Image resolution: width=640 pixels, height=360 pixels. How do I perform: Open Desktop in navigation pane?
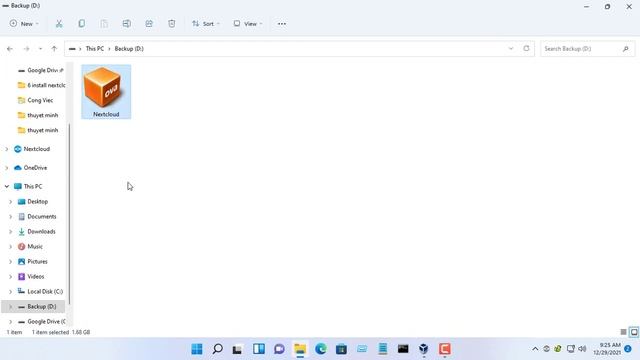point(33,202)
